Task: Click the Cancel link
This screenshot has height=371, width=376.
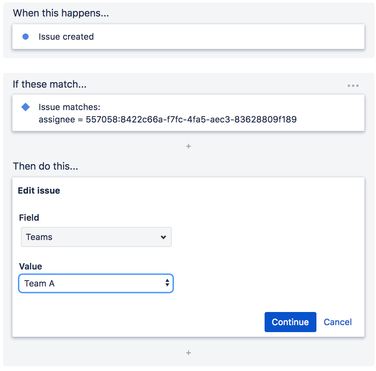Action: click(x=338, y=322)
